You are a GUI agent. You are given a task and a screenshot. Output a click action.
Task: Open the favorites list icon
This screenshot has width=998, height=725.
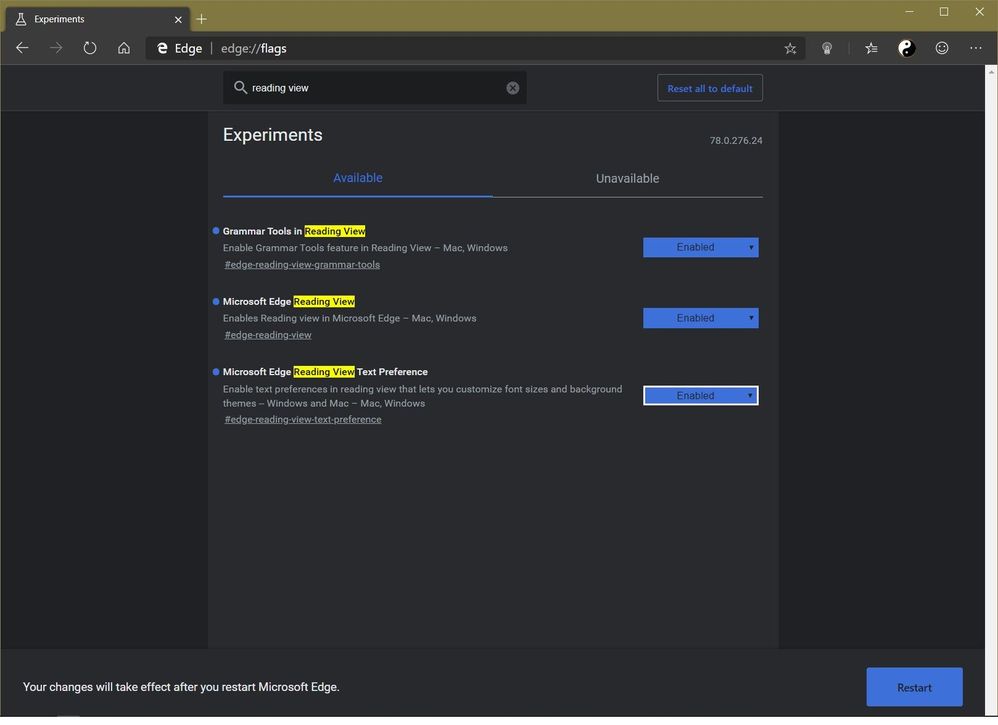pyautogui.click(x=871, y=48)
